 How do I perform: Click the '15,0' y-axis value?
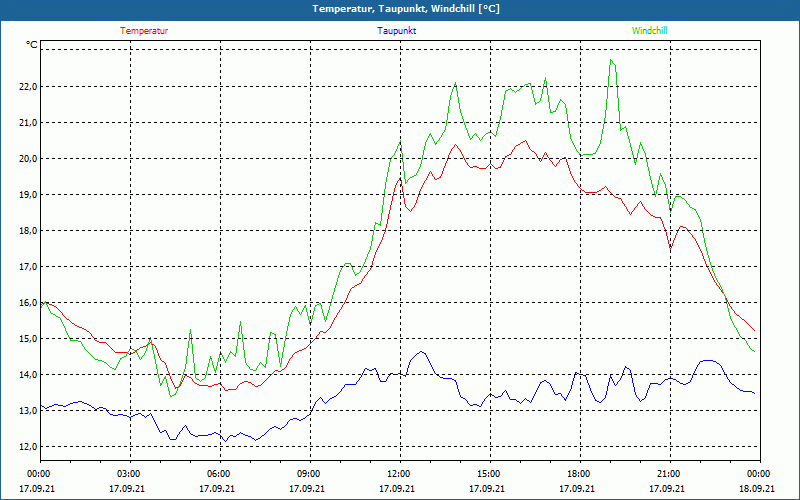(28, 339)
